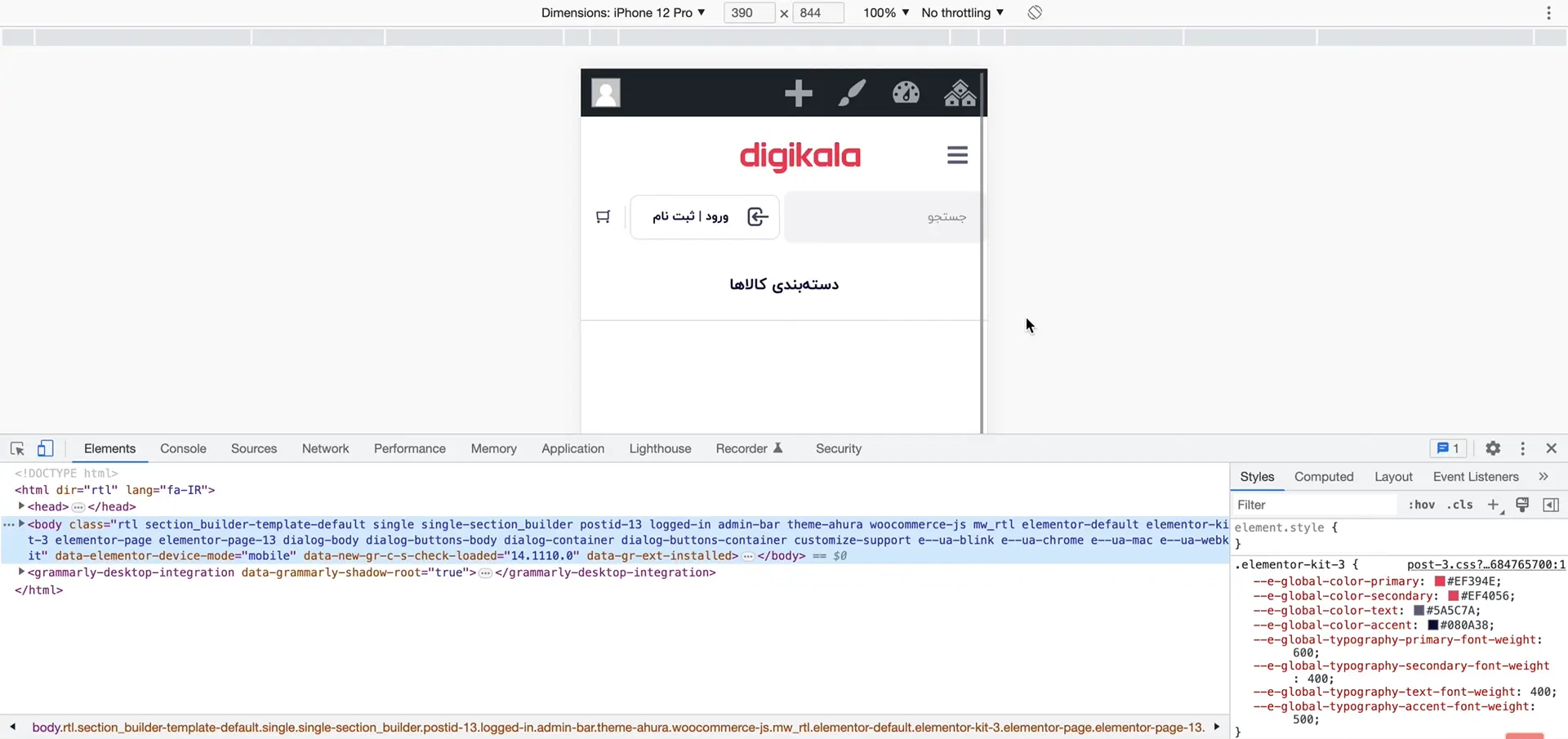Click the user avatar icon in admin bar
This screenshot has height=739, width=1568.
pos(605,92)
